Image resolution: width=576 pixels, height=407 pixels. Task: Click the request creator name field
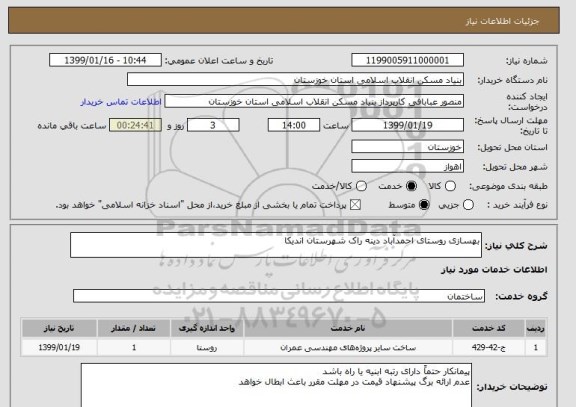point(314,101)
